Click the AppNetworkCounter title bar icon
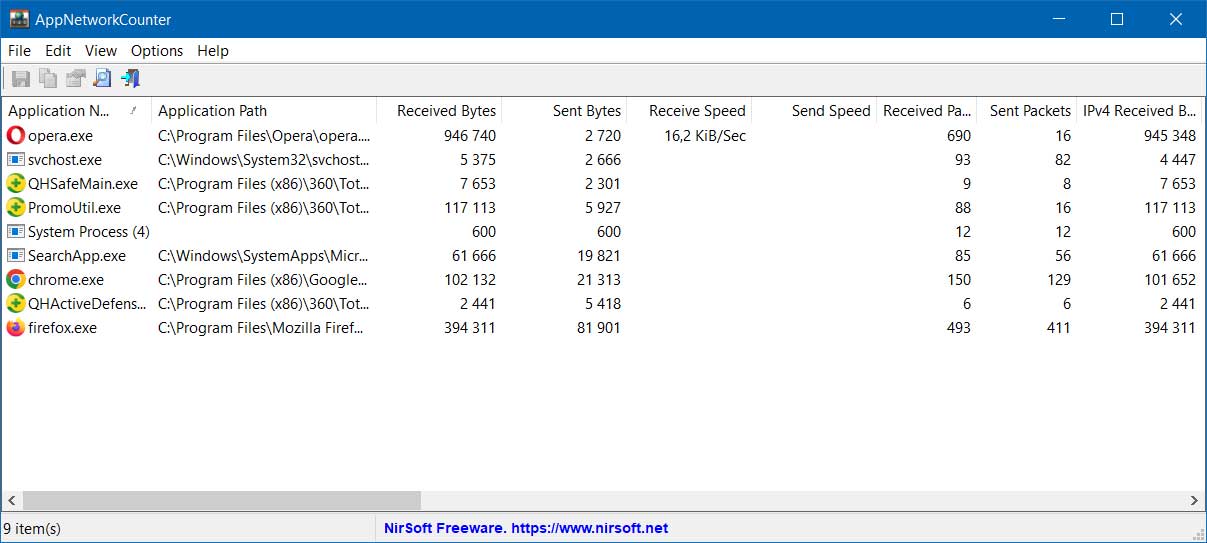Screen dimensions: 1207x543 tap(18, 19)
